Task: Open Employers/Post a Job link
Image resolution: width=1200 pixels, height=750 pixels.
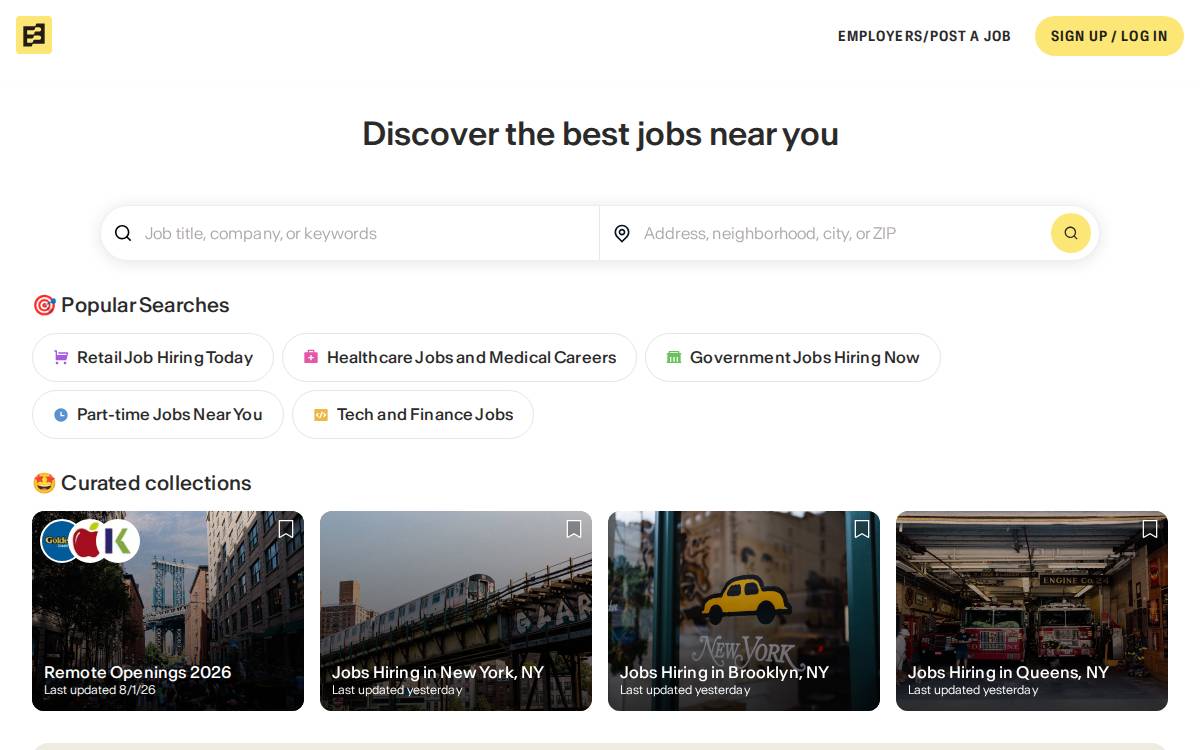Action: coord(924,36)
